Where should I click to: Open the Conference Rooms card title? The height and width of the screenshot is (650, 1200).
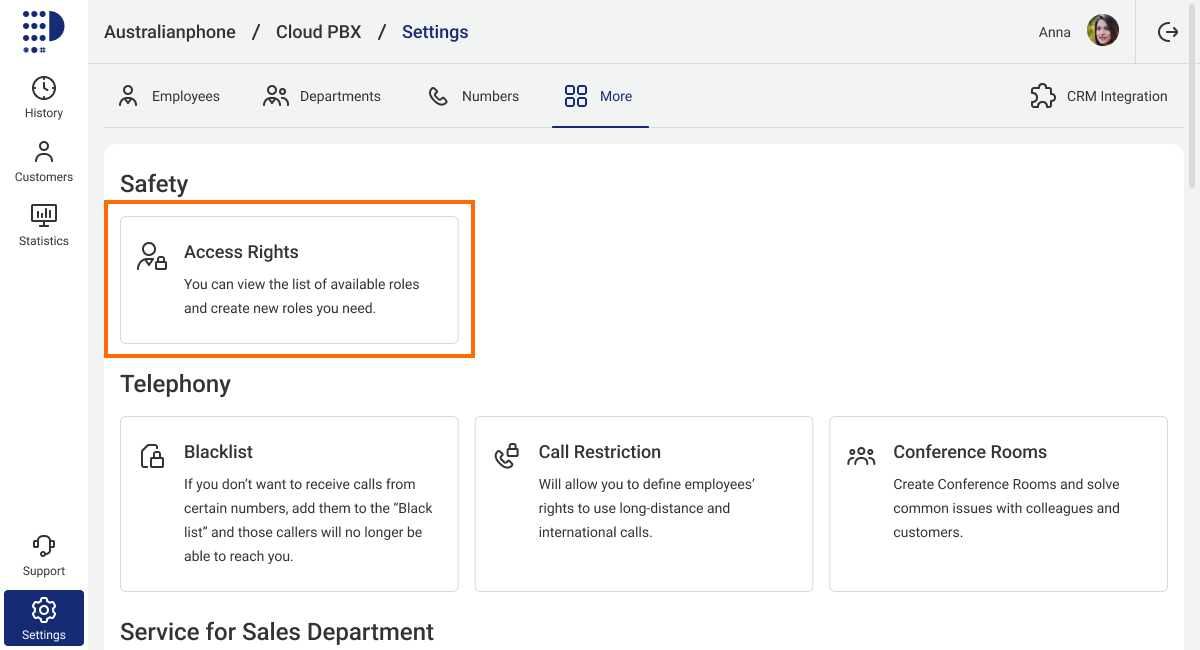(970, 452)
